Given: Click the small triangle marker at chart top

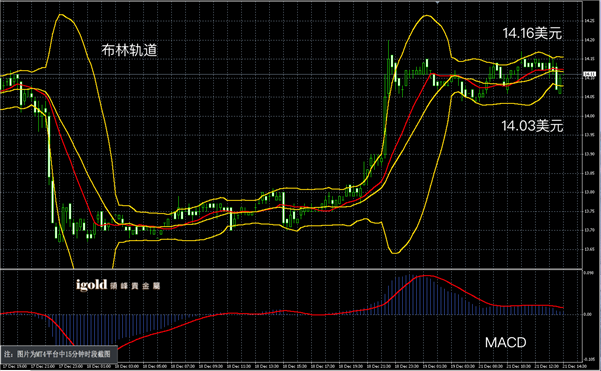Looking at the screenshot, I should (x=437, y=2).
